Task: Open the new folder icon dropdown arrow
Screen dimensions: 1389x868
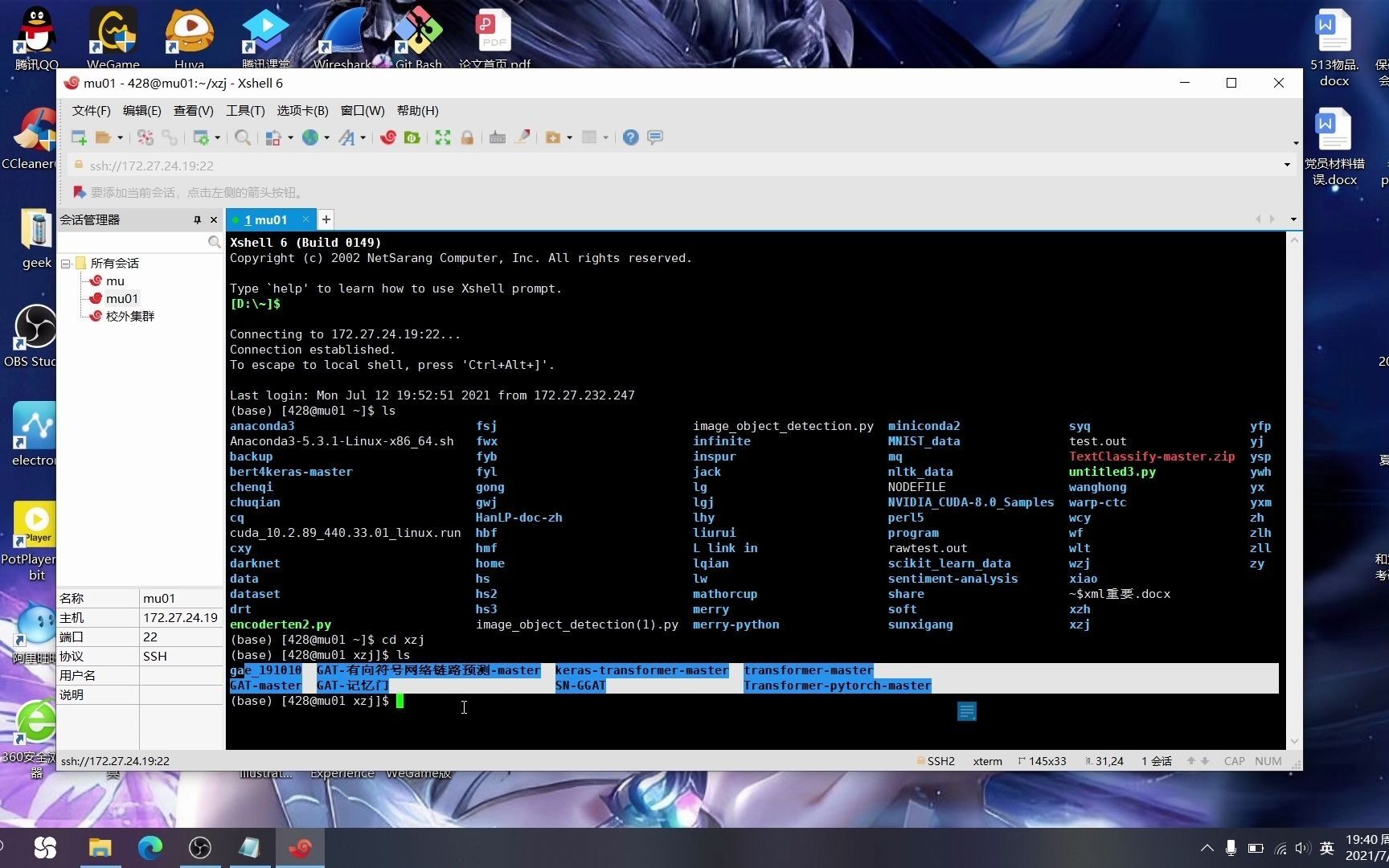Action: (569, 138)
